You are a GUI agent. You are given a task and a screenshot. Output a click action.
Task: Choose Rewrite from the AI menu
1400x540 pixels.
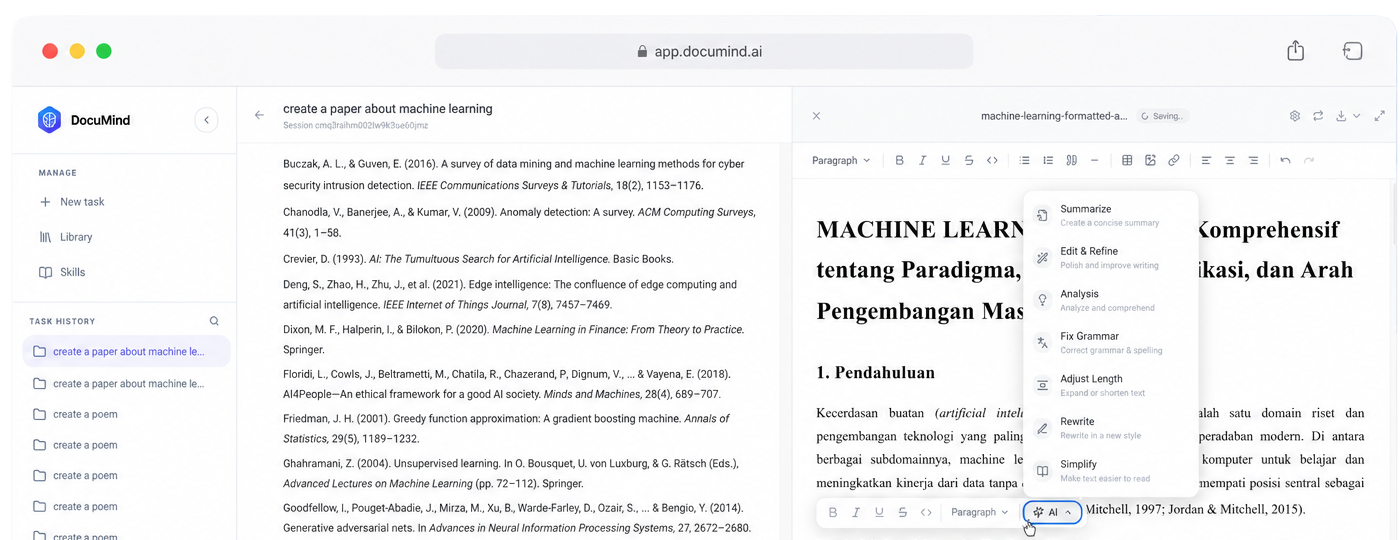1111,428
